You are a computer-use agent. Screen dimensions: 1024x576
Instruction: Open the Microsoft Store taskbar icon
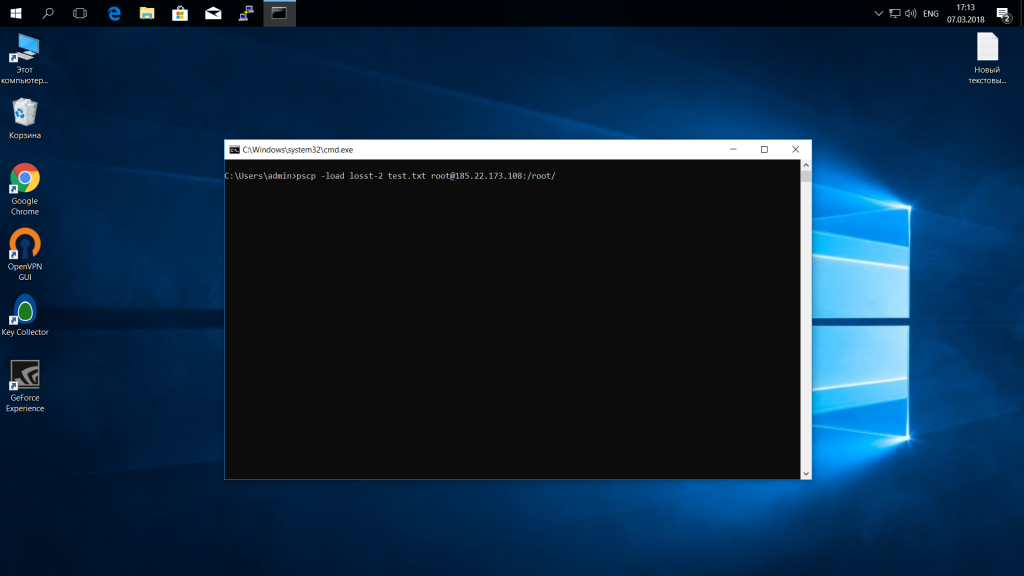point(180,13)
